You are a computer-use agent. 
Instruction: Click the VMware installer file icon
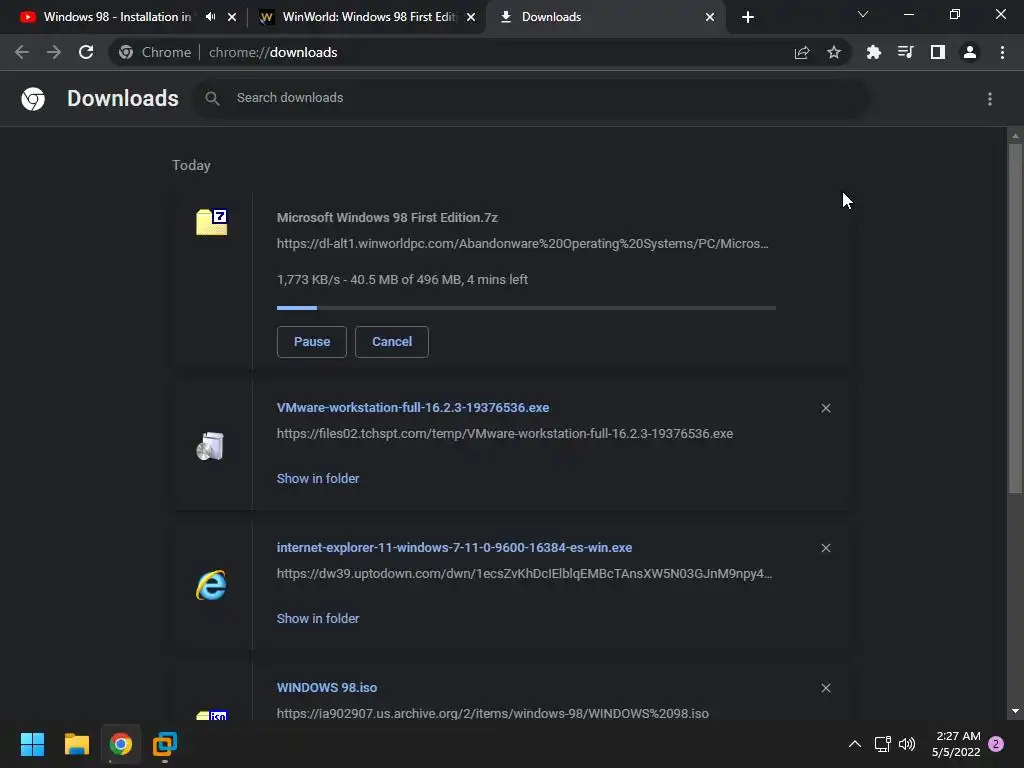tap(210, 447)
